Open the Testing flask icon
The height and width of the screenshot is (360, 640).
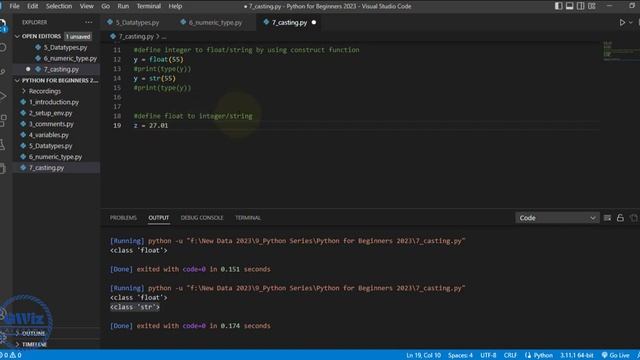(3, 144)
